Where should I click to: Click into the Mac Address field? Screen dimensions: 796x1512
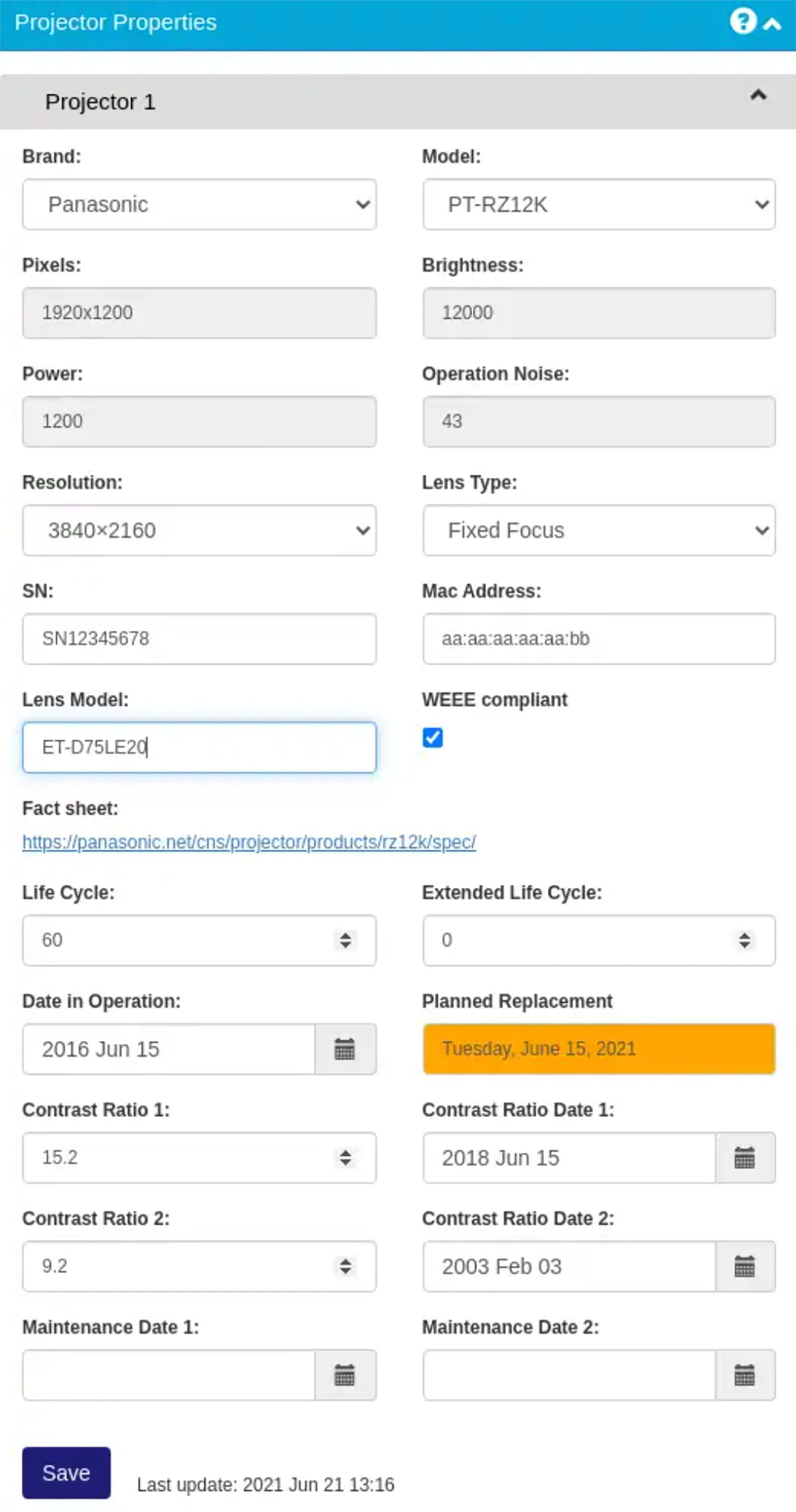599,639
